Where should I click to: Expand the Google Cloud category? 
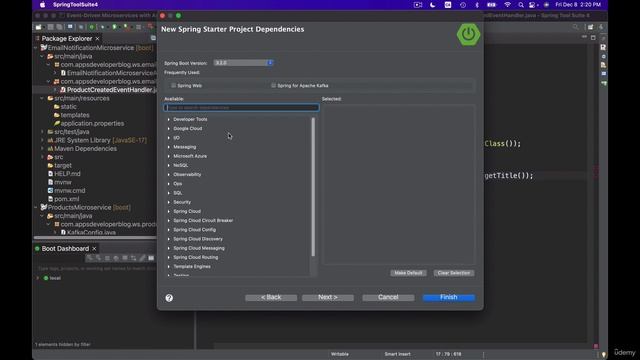tap(169, 129)
